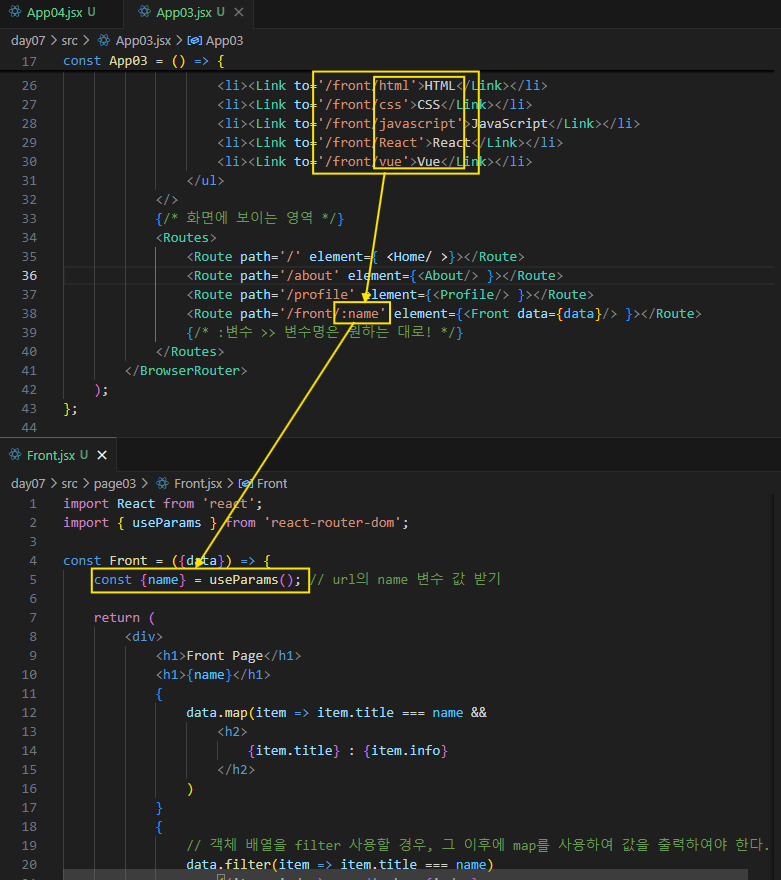781x880 pixels.
Task: Click line number 5 in Front.jsx
Action: pyautogui.click(x=33, y=580)
